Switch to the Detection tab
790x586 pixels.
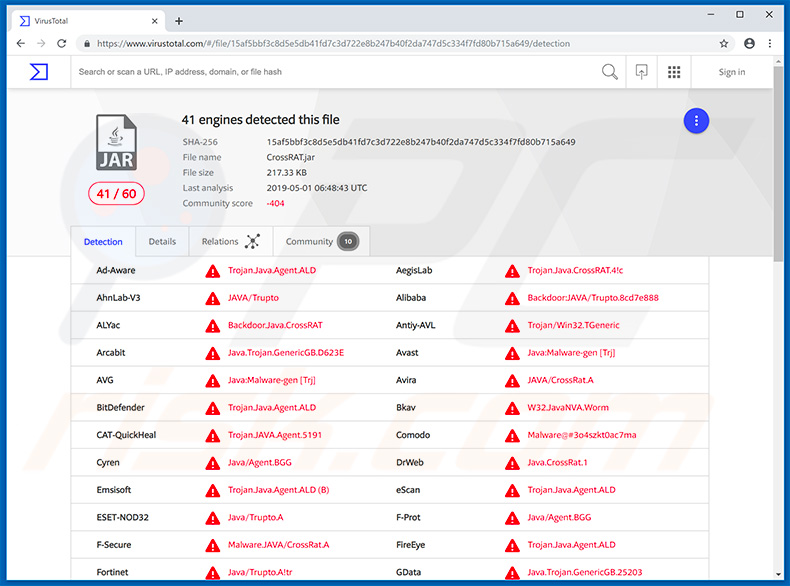point(103,242)
